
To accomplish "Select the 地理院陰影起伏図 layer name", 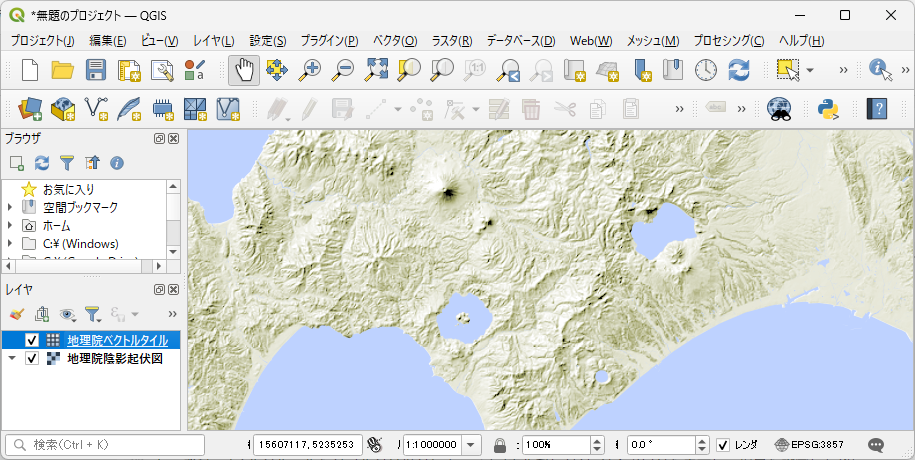I will [115, 358].
